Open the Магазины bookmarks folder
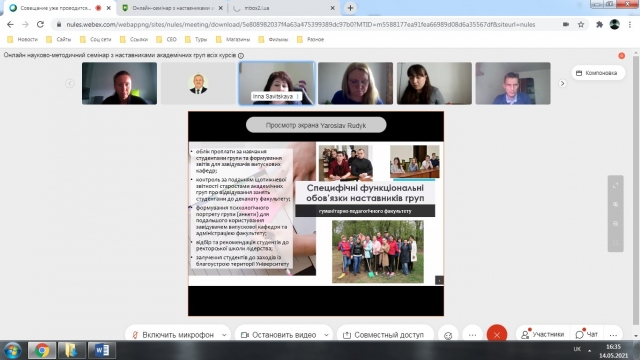Screen dimensions: 640x360 [233, 40]
